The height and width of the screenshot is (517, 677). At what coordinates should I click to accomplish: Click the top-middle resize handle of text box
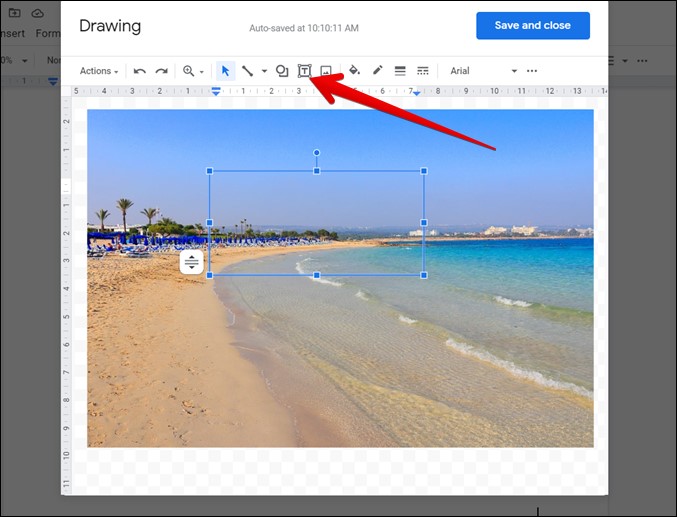point(316,171)
